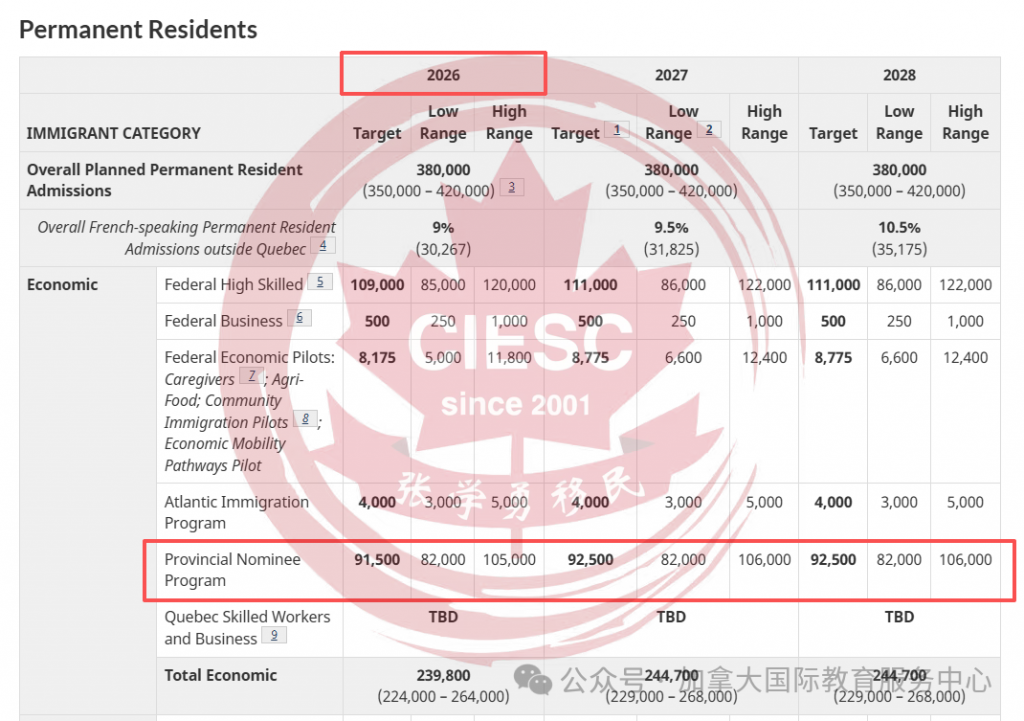
Task: Select the Provincial Nominee Program row label
Action: (232, 570)
